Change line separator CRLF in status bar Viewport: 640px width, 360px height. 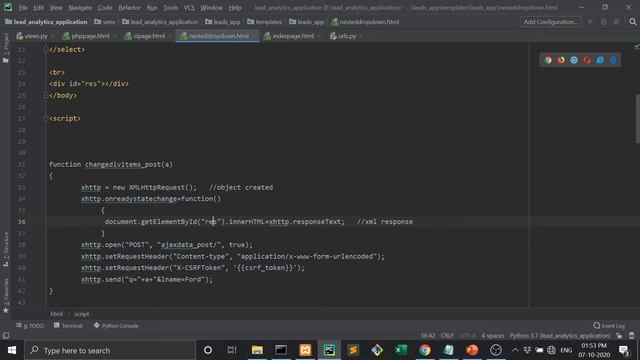[447, 336]
